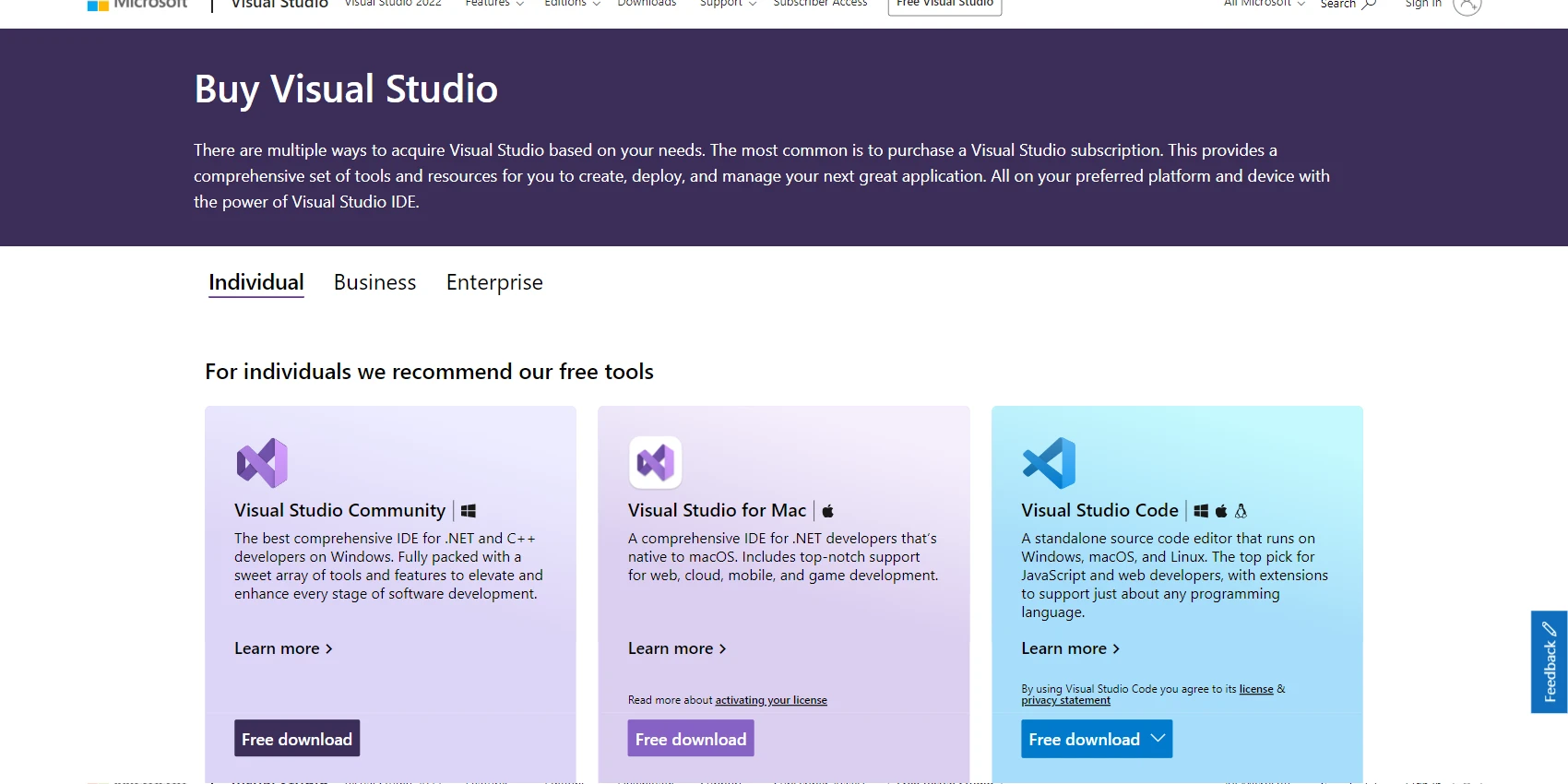Click the Windows icon next to Visual Studio Community

tap(469, 511)
